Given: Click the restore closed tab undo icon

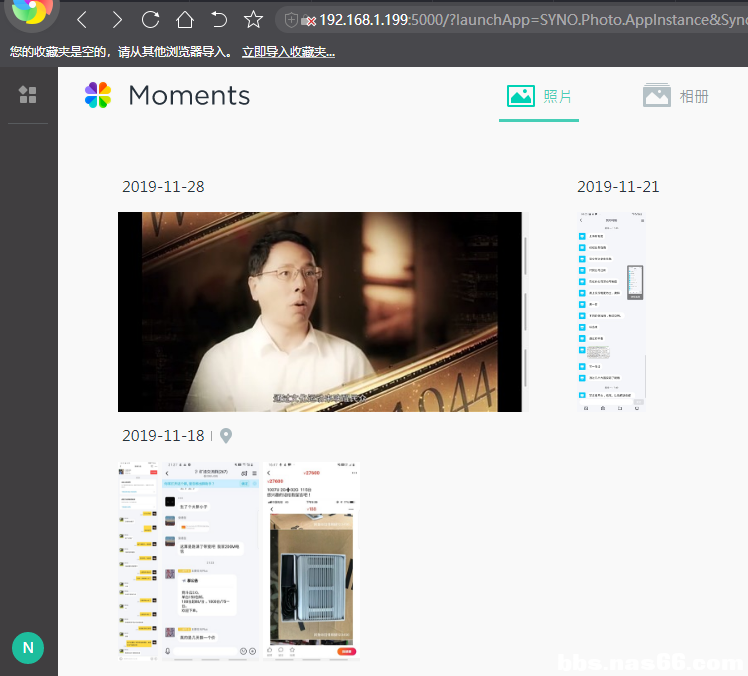Looking at the screenshot, I should (219, 20).
